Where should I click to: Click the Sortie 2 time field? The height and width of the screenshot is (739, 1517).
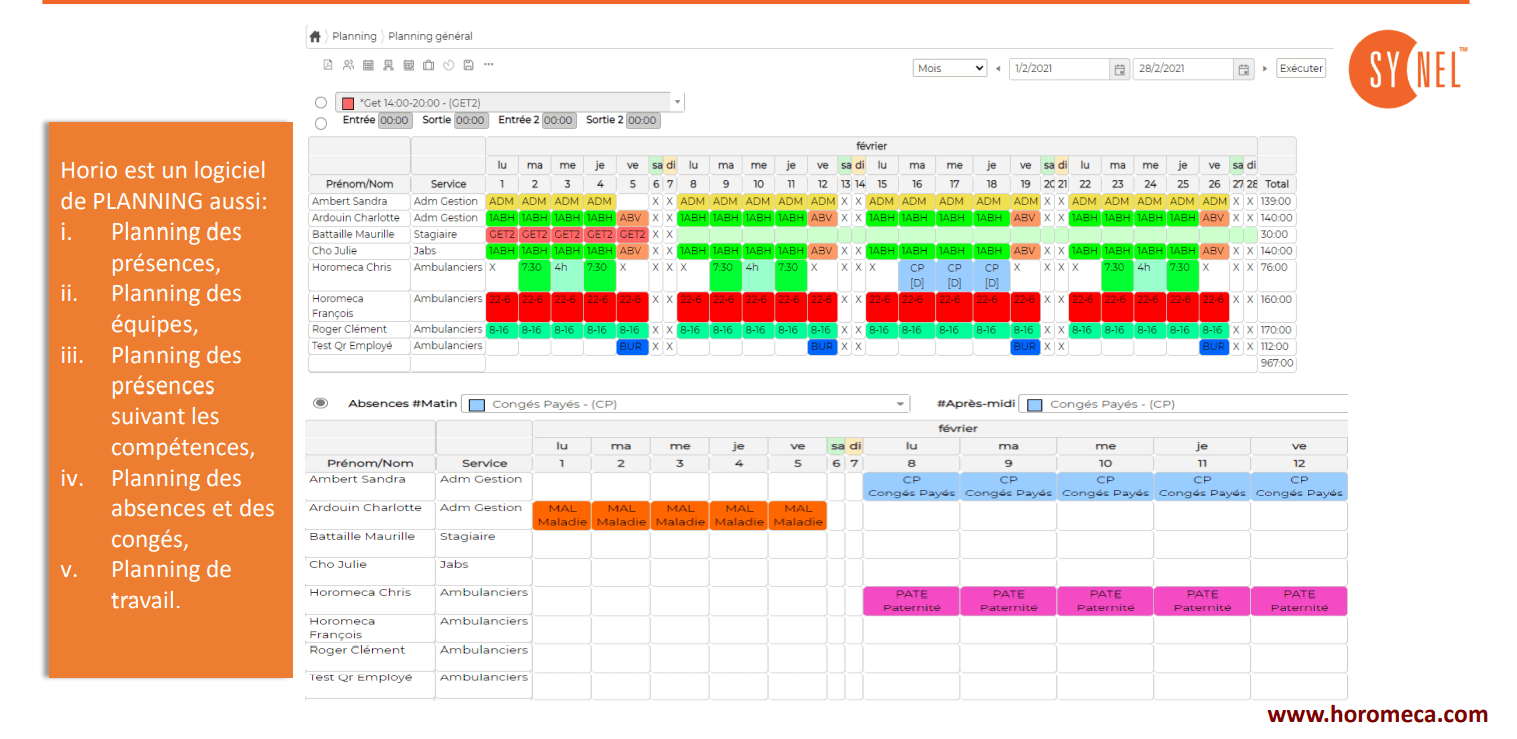coord(643,121)
